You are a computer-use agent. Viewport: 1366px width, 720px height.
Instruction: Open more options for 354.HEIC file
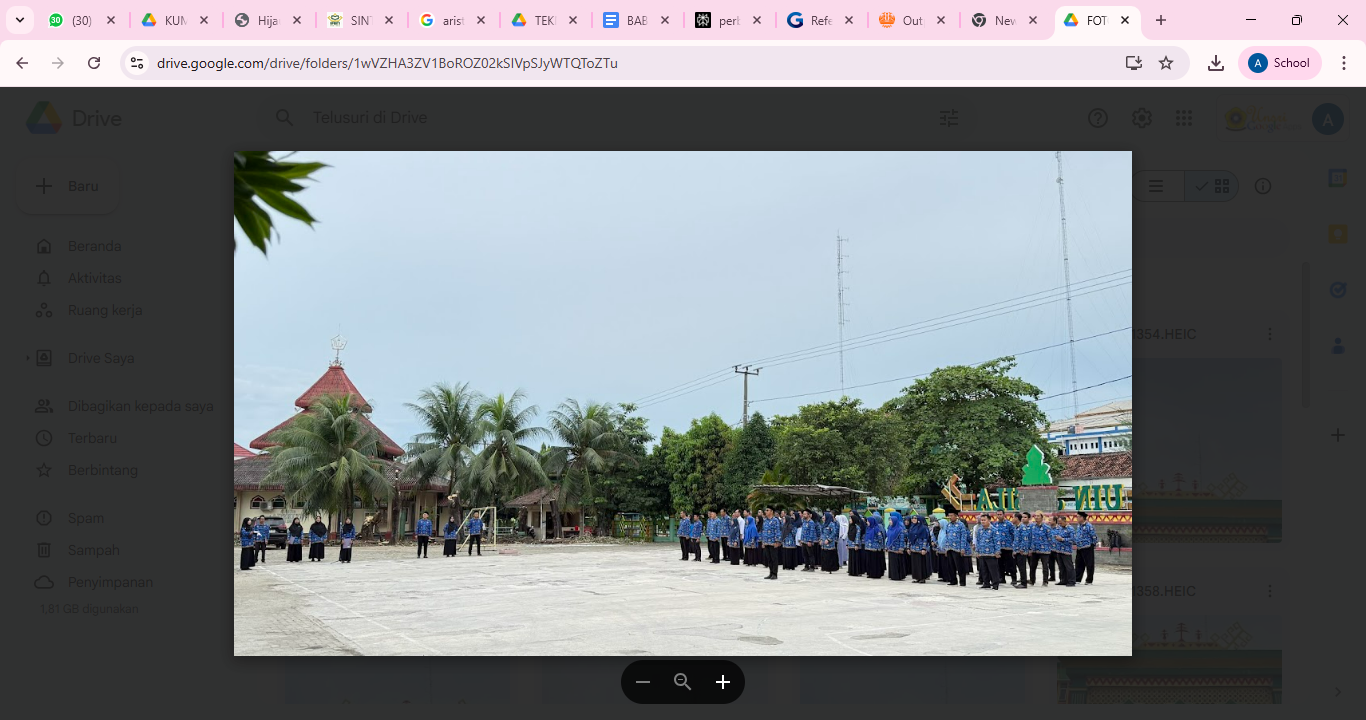coord(1270,334)
